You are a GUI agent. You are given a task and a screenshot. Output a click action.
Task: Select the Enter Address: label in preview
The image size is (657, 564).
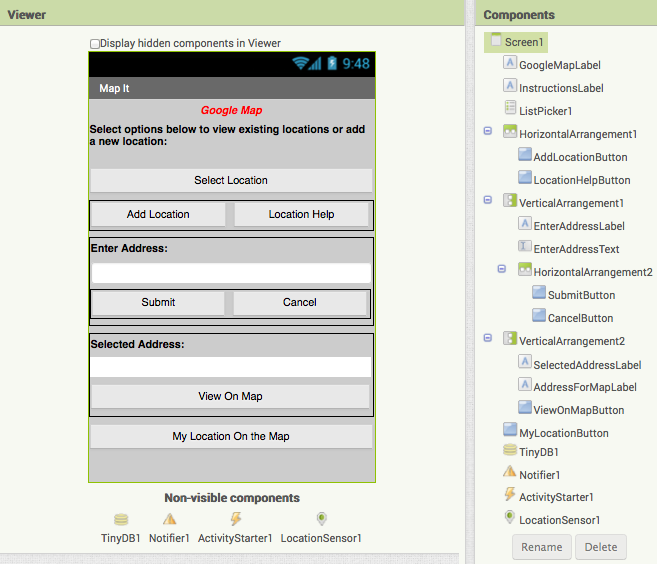[x=129, y=248]
